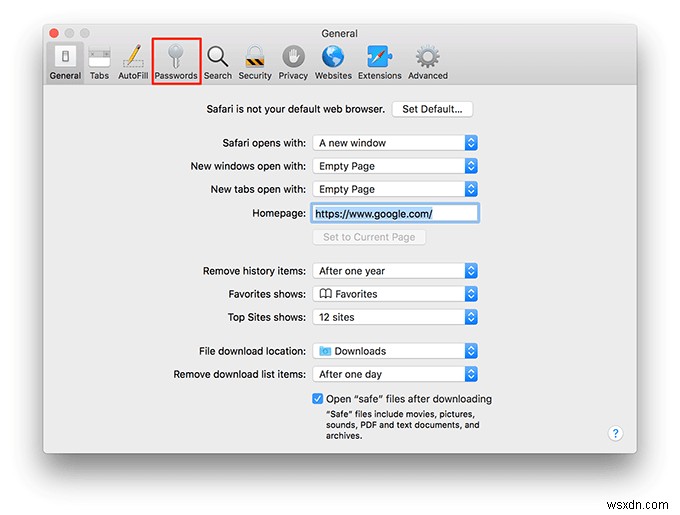The image size is (680, 515).
Task: Expand the New windows open with dropdown
Action: [395, 166]
